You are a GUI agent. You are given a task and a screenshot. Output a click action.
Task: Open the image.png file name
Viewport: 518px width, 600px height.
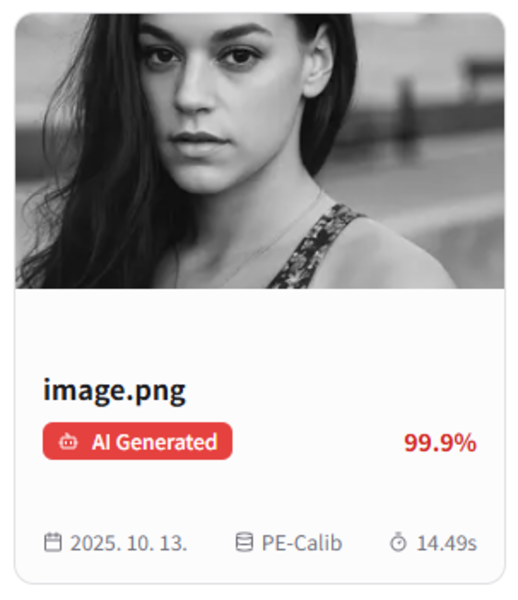pos(114,391)
